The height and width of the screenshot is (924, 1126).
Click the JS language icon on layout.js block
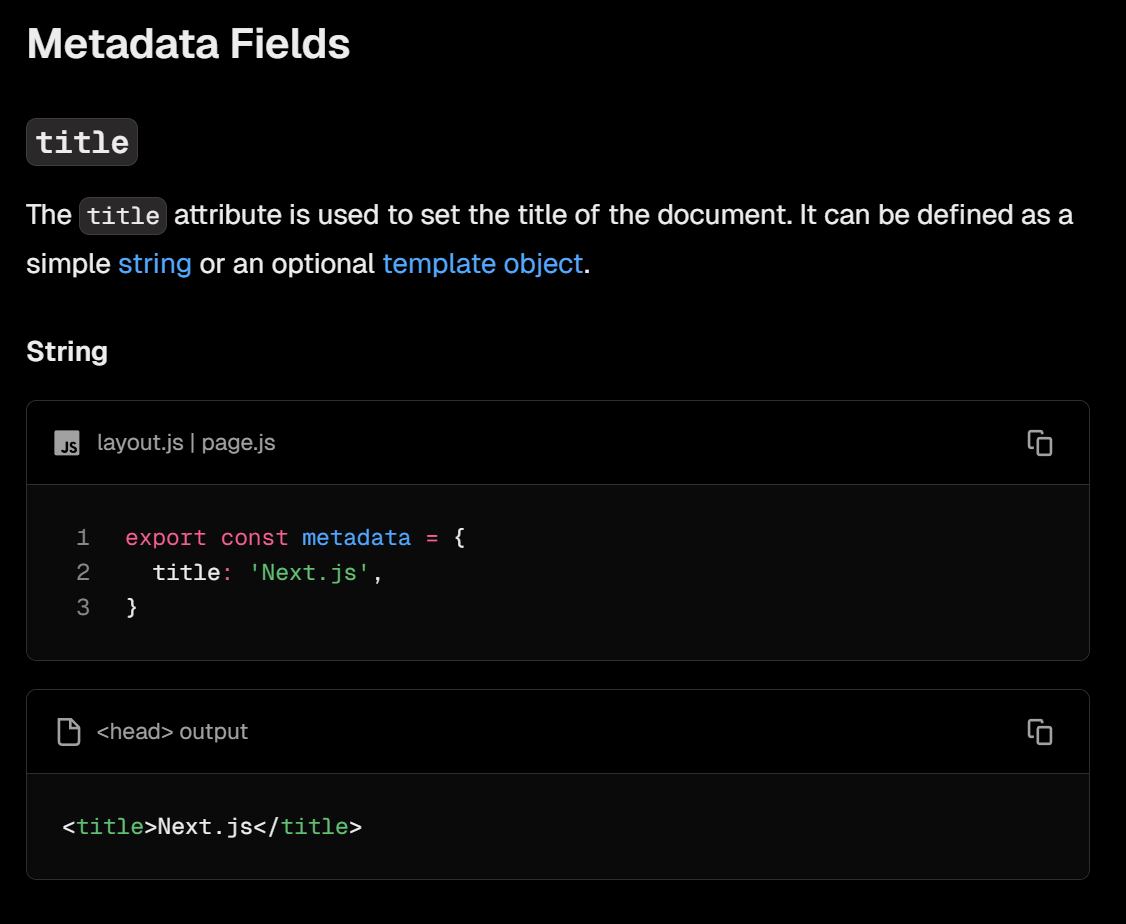65,442
